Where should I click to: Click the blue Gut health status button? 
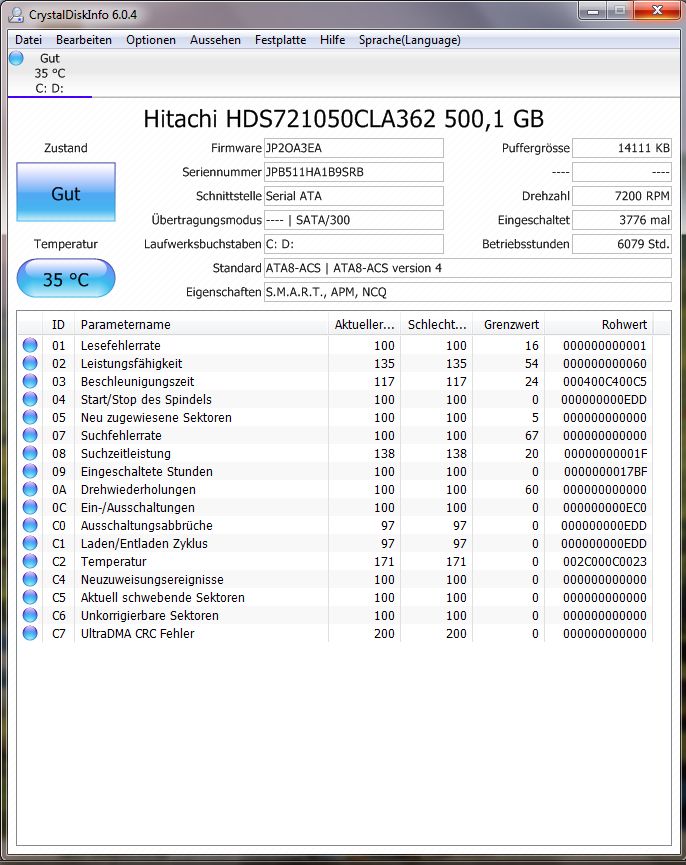point(66,192)
